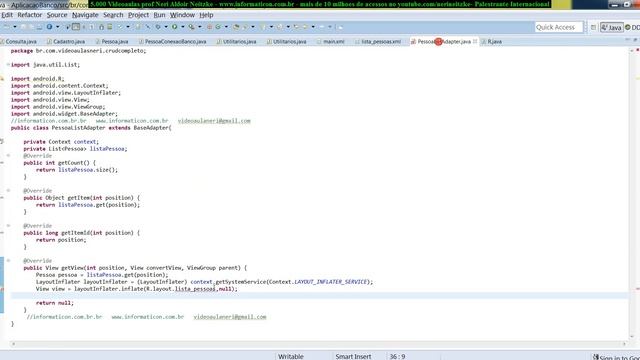This screenshot has width=640, height=360.
Task: Switch to the Pessoa.java tab
Action: coord(112,41)
